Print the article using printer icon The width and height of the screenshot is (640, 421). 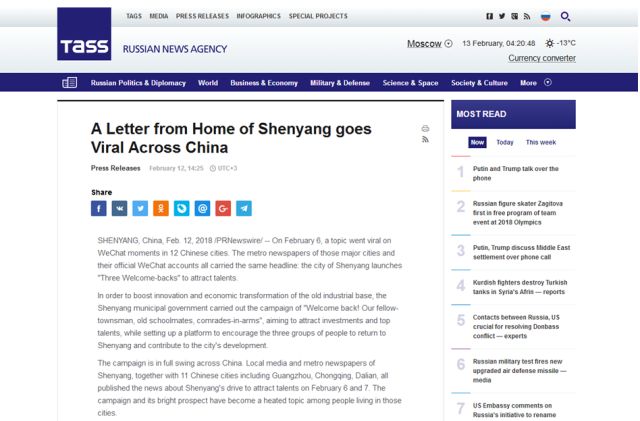point(425,128)
